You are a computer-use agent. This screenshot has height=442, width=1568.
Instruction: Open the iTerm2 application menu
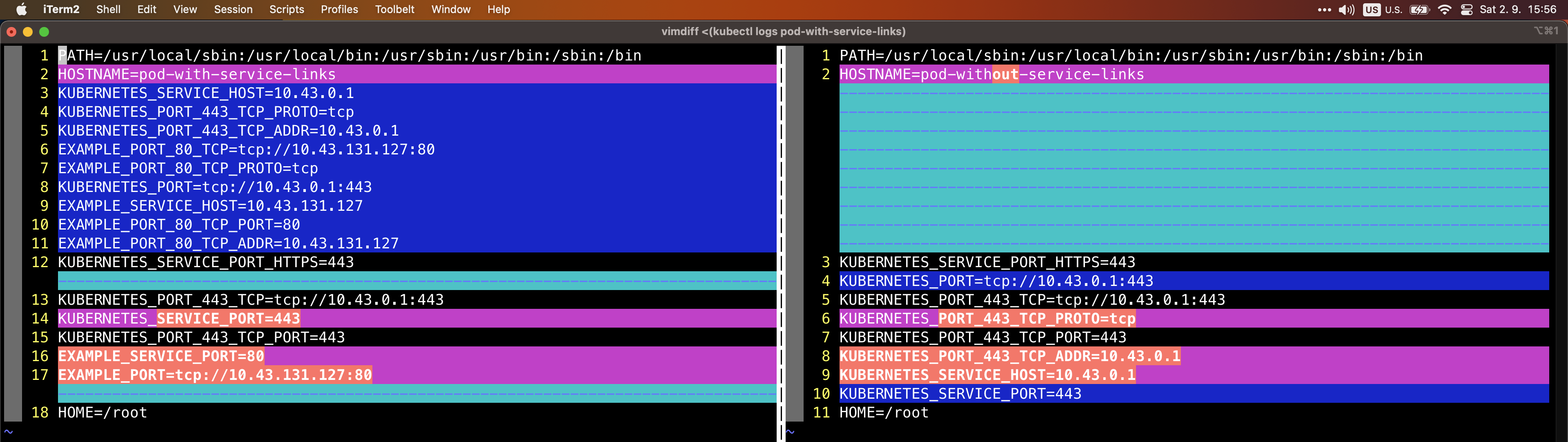tap(61, 9)
